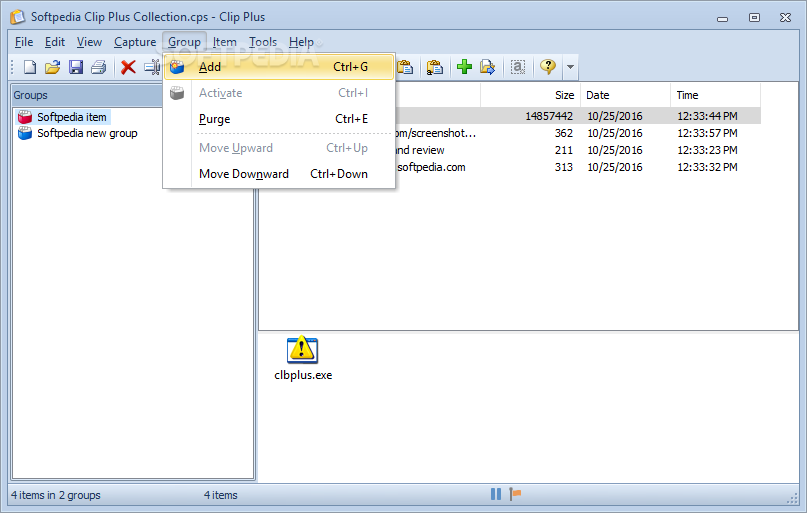
Task: Select the row with size 362
Action: (x=577, y=133)
